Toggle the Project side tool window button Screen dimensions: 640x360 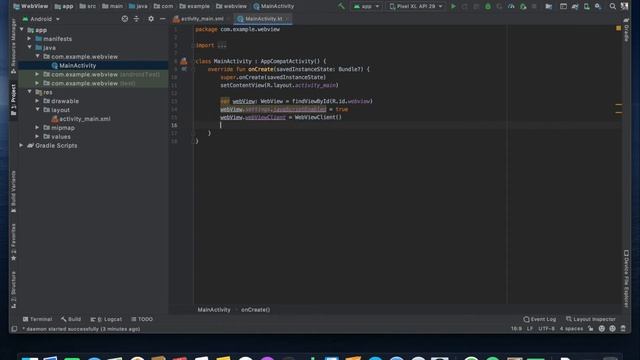click(13, 100)
